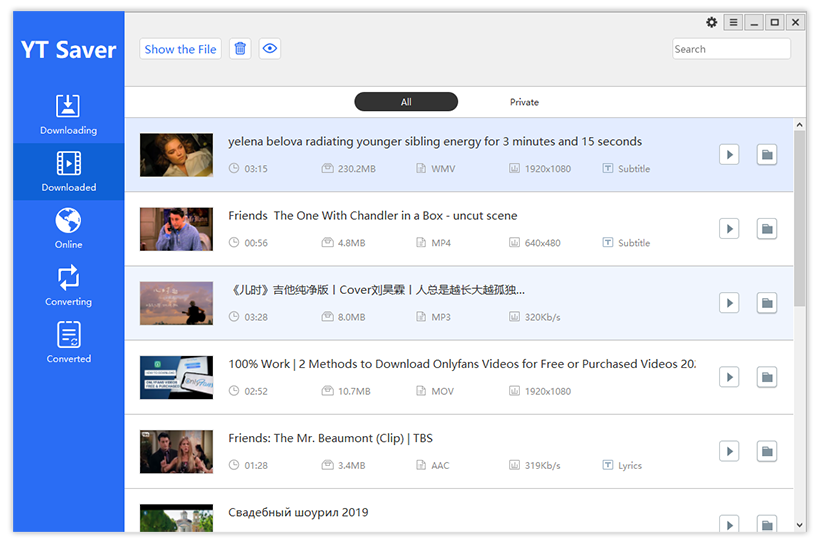Screen dimensions: 820x543
Task: Select the 100% Work 2 Methods title
Action: pyautogui.click(x=462, y=364)
